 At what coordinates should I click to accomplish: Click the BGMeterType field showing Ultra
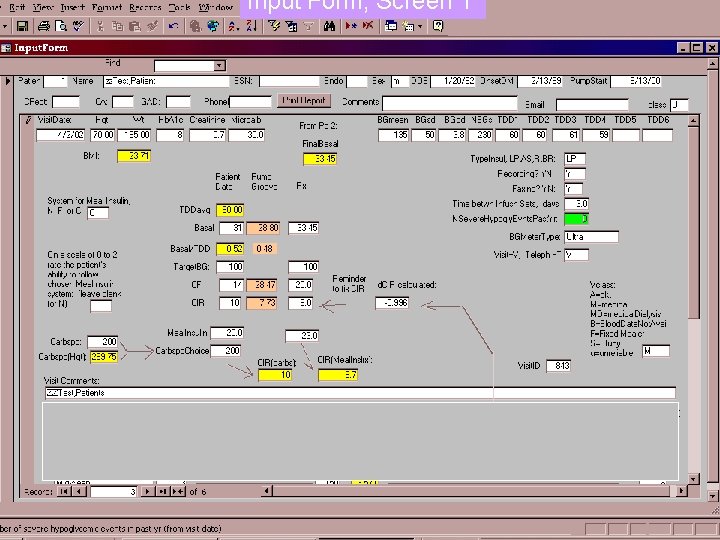click(x=591, y=237)
